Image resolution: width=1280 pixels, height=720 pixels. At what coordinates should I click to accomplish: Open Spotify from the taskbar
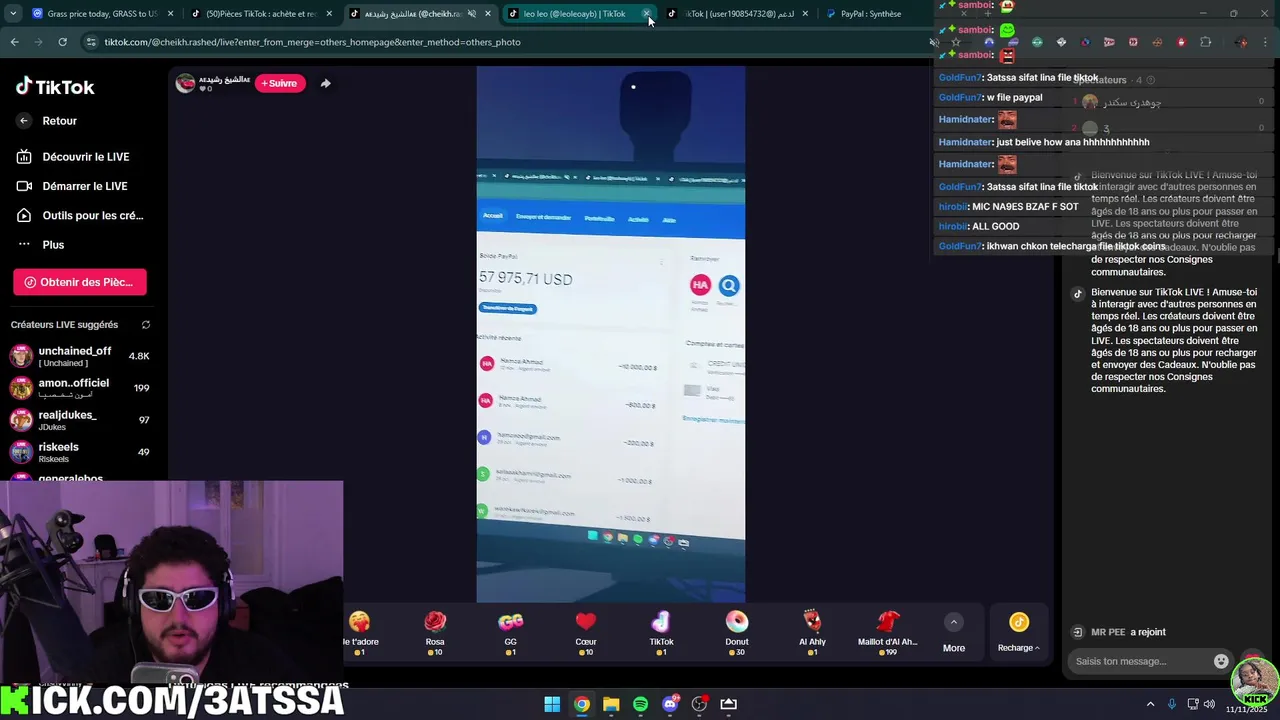(x=640, y=704)
